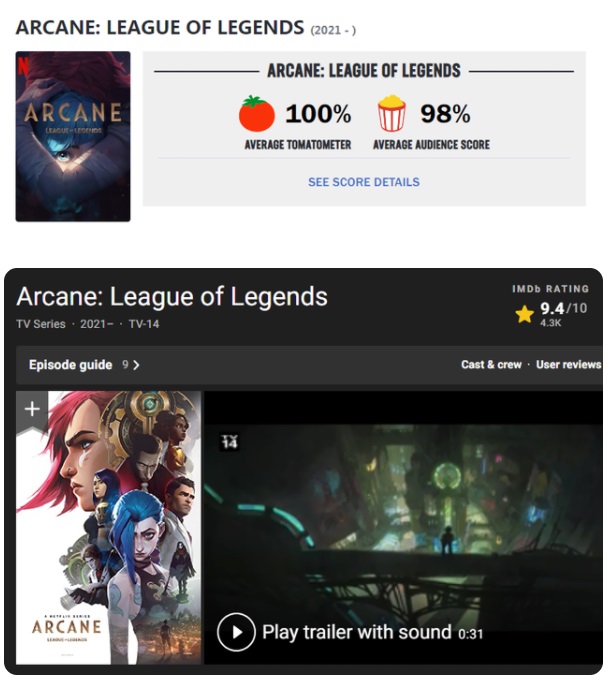
Task: Click the popcorn bucket audience score icon
Action: click(x=392, y=113)
